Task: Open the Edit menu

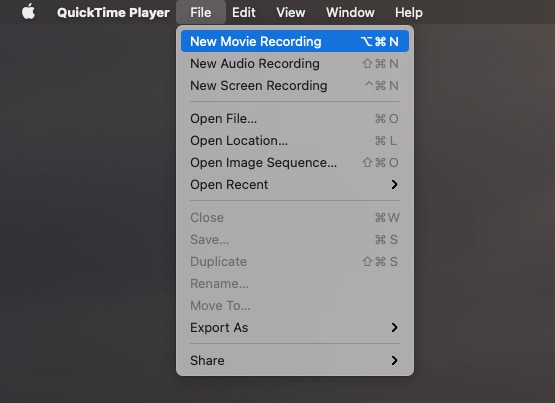Action: coord(244,12)
